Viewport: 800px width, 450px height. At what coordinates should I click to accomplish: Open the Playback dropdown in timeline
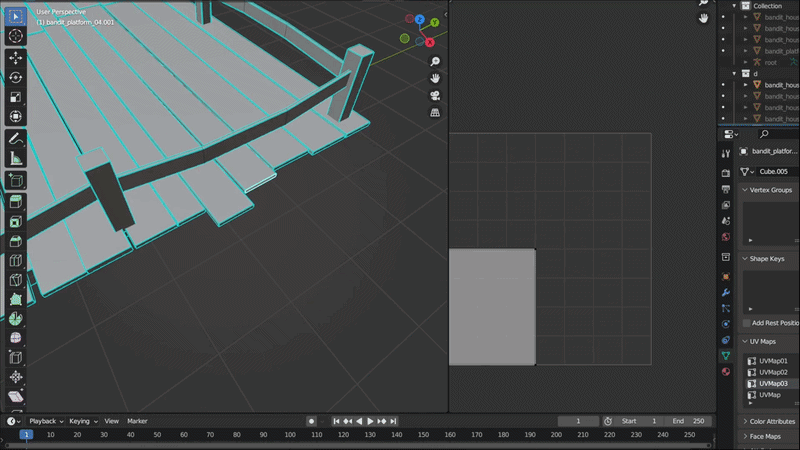46,421
